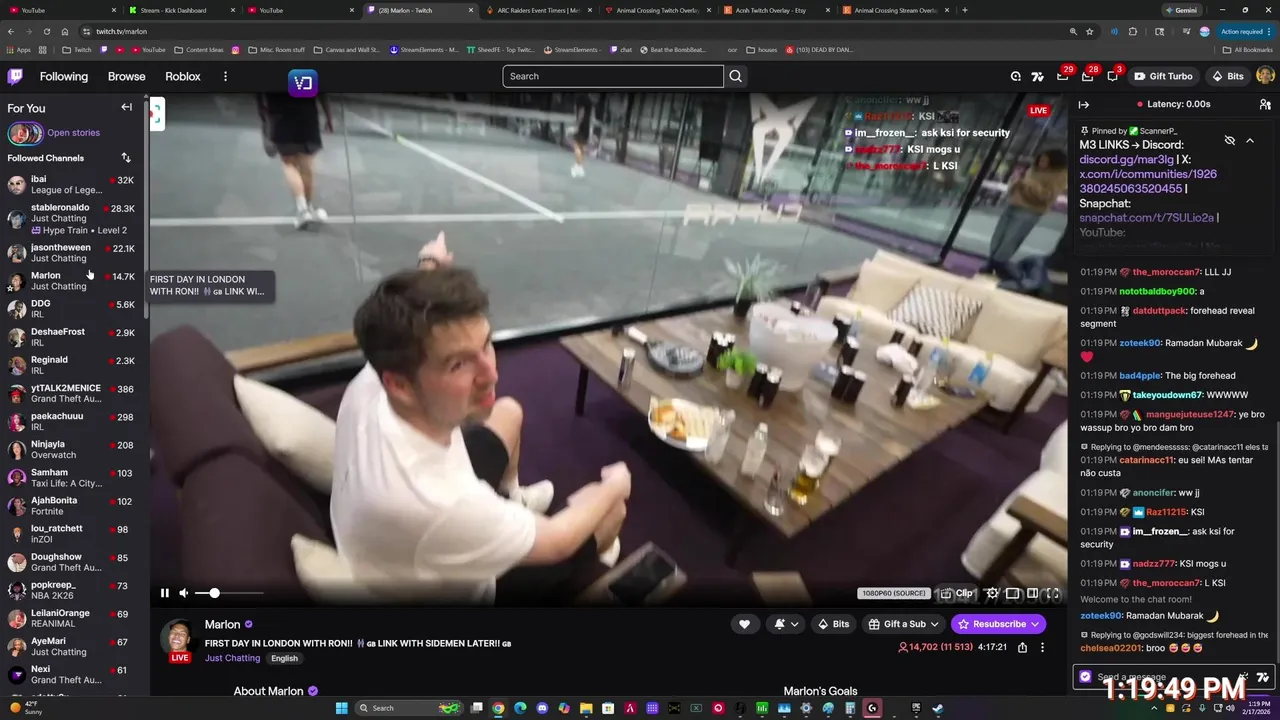The image size is (1280, 720).
Task: Click the heart follow button
Action: 744,624
